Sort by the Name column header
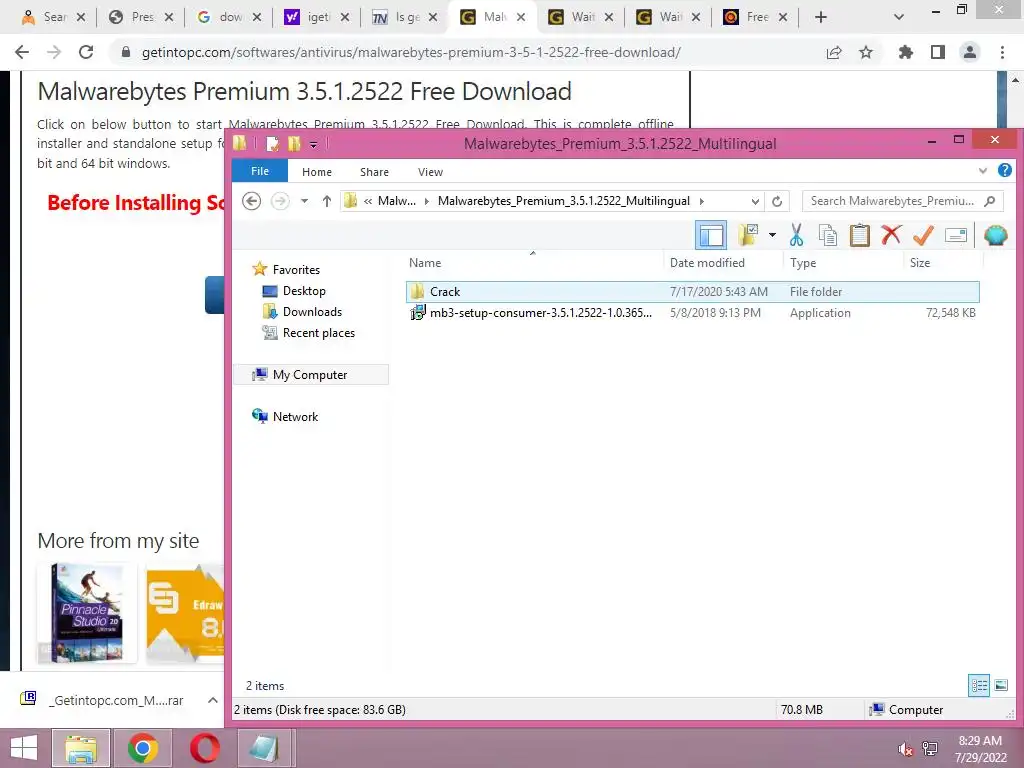 [x=533, y=263]
